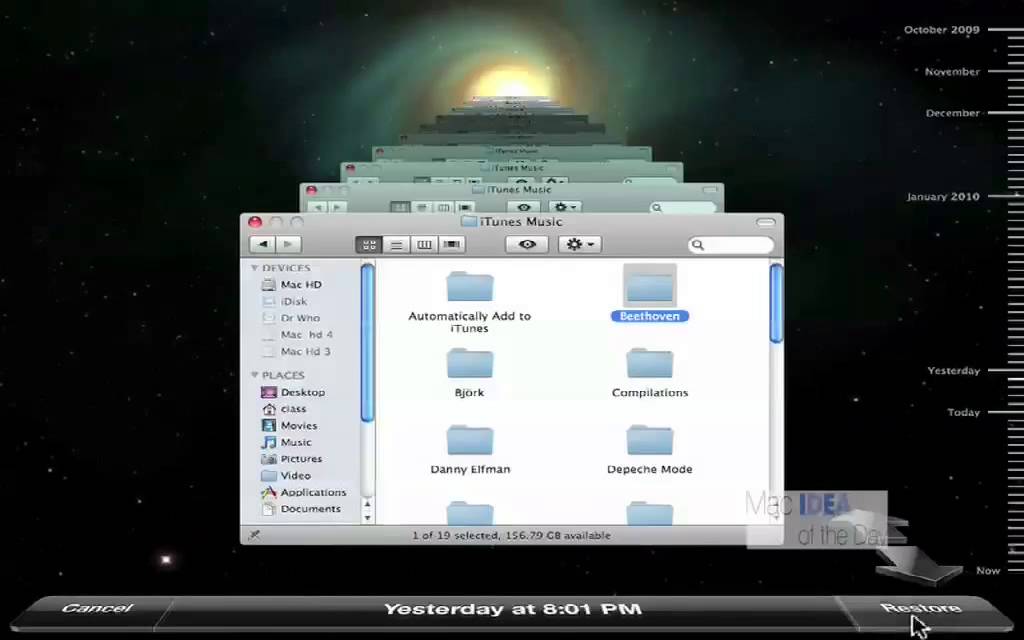Collapse the PLACES section
Screen dimensions: 1024x640
pos(254,375)
